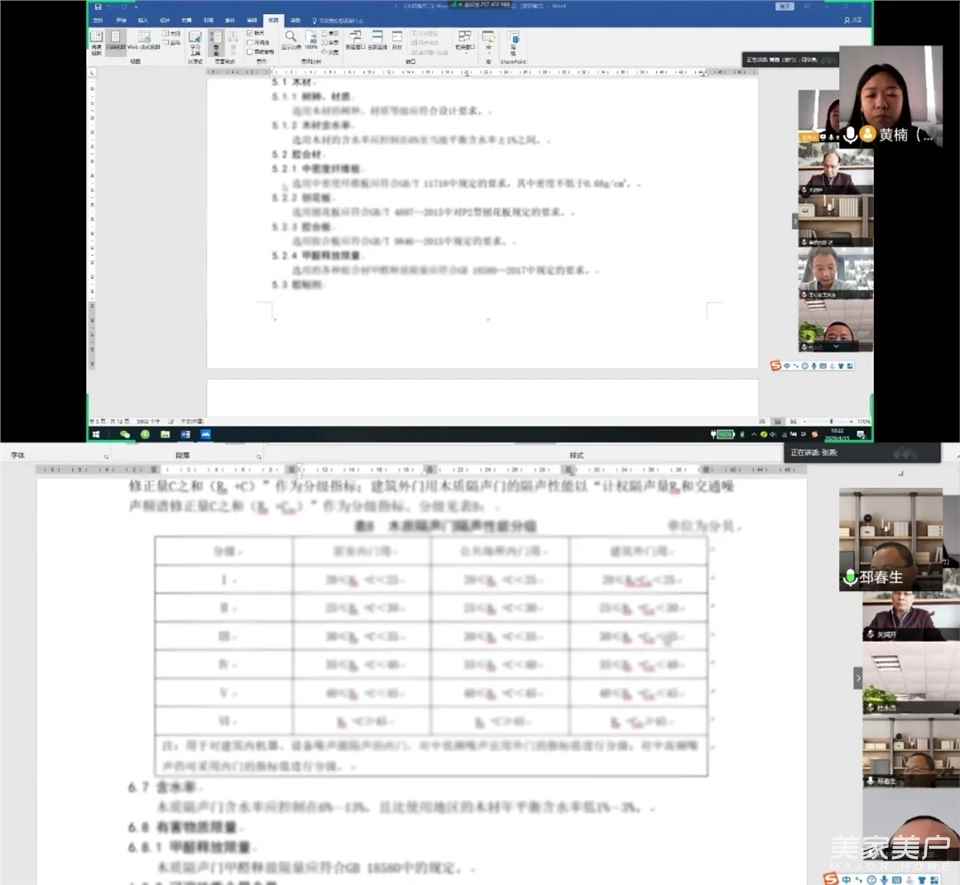Toggle the Navigation Pane (导航窗格) checkbox

tap(250, 51)
